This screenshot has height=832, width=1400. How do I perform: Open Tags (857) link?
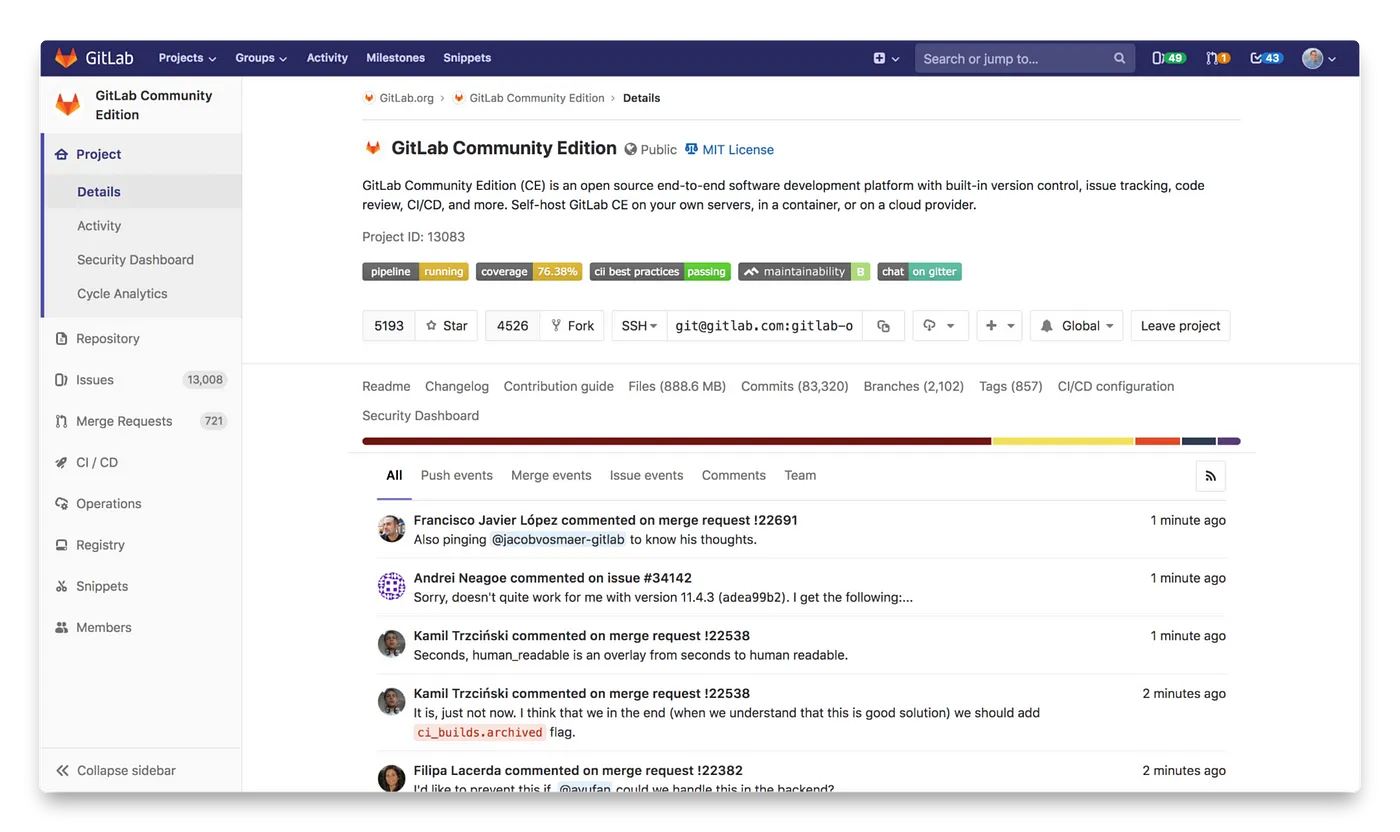[x=1011, y=386]
